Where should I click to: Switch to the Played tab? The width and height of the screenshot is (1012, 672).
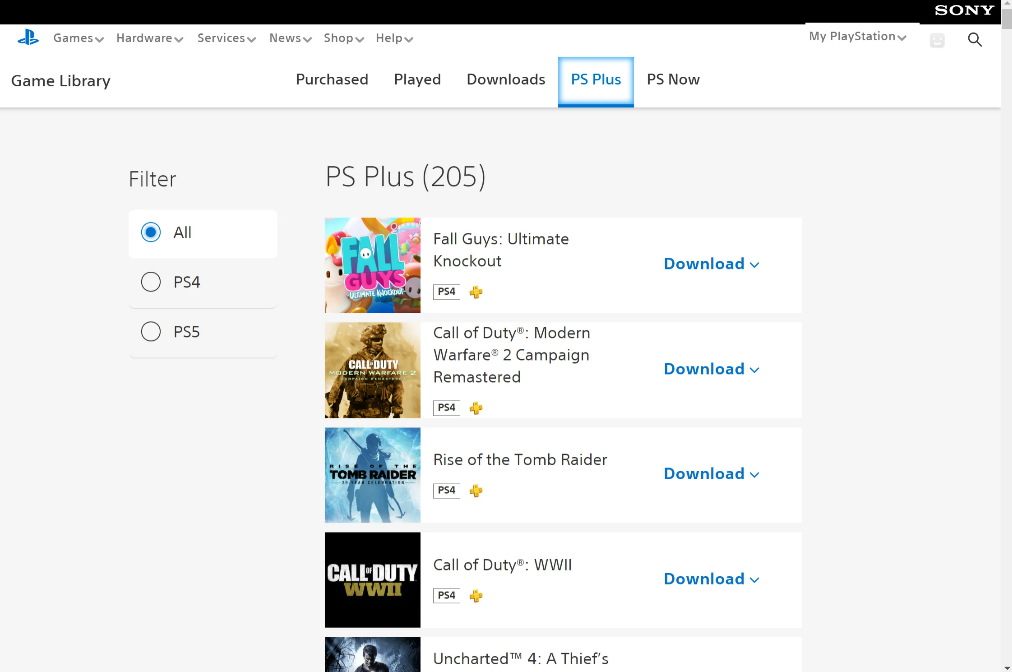click(x=417, y=79)
